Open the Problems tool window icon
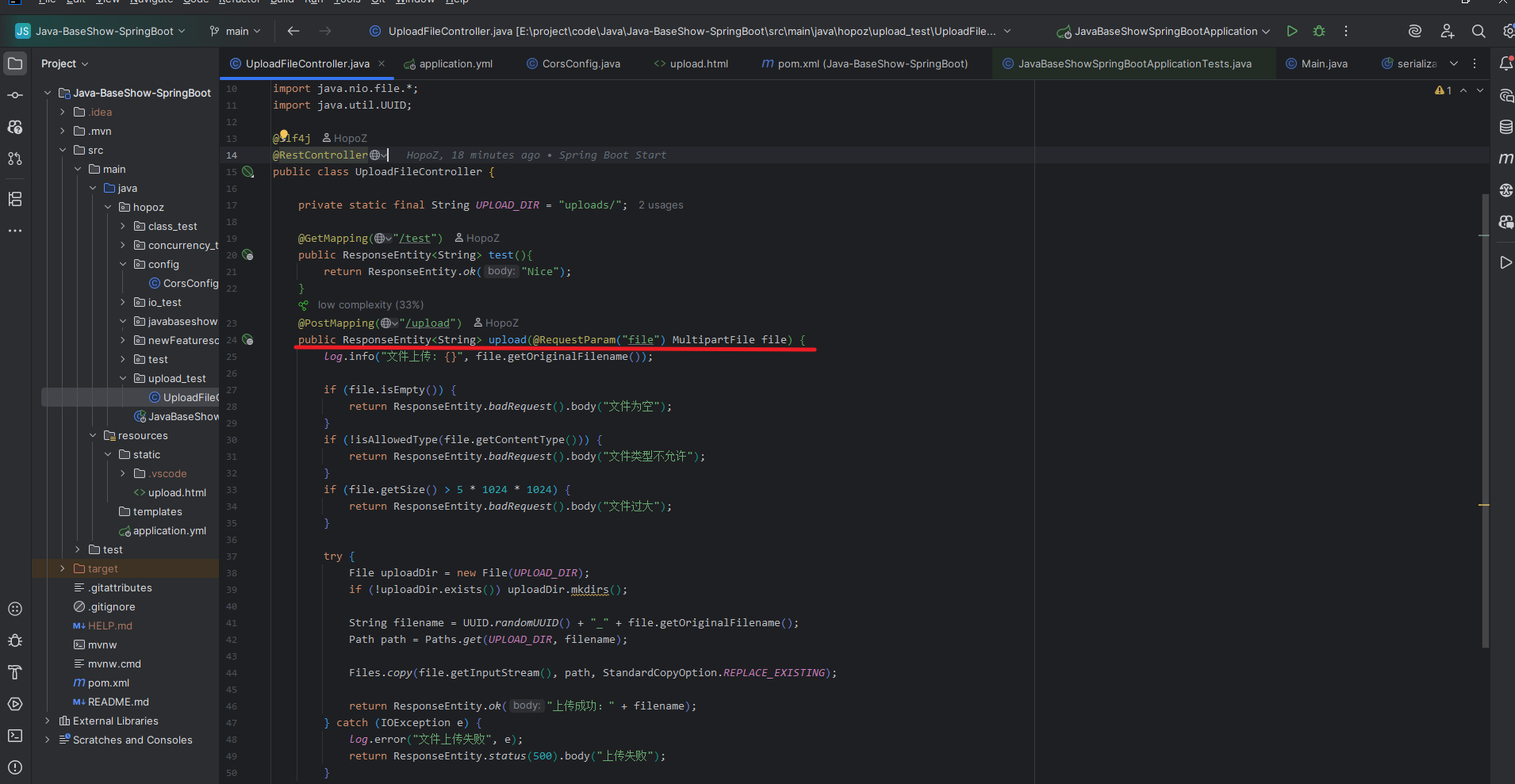This screenshot has height=784, width=1515. [15, 767]
